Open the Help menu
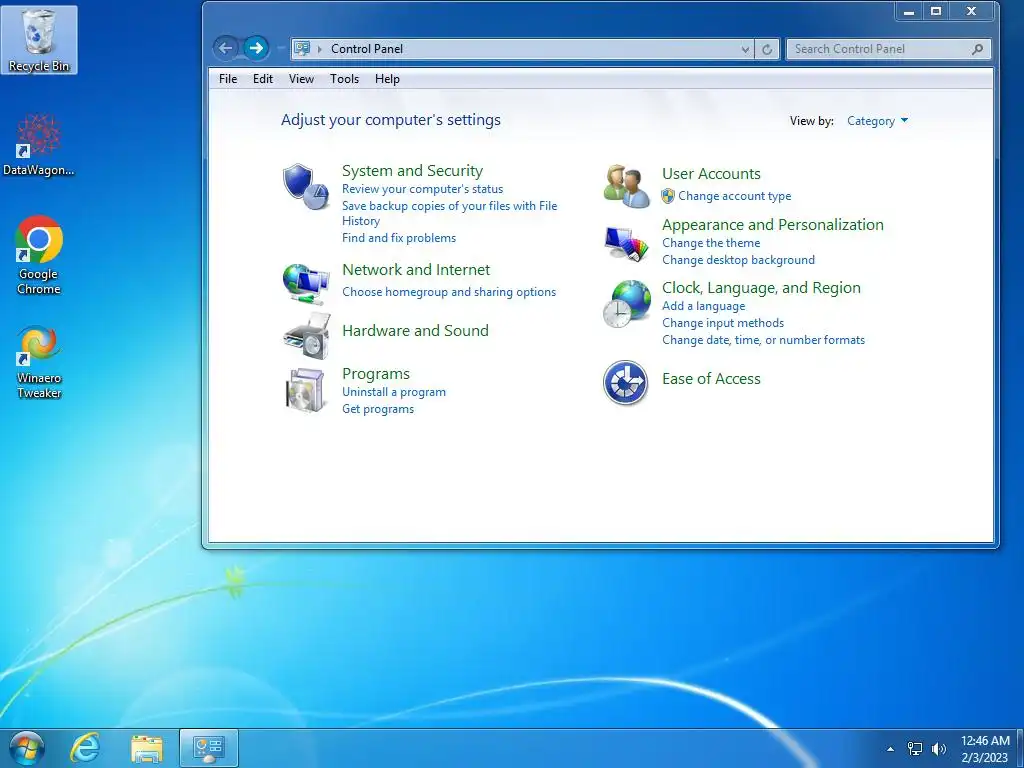Viewport: 1024px width, 768px height. click(x=387, y=79)
